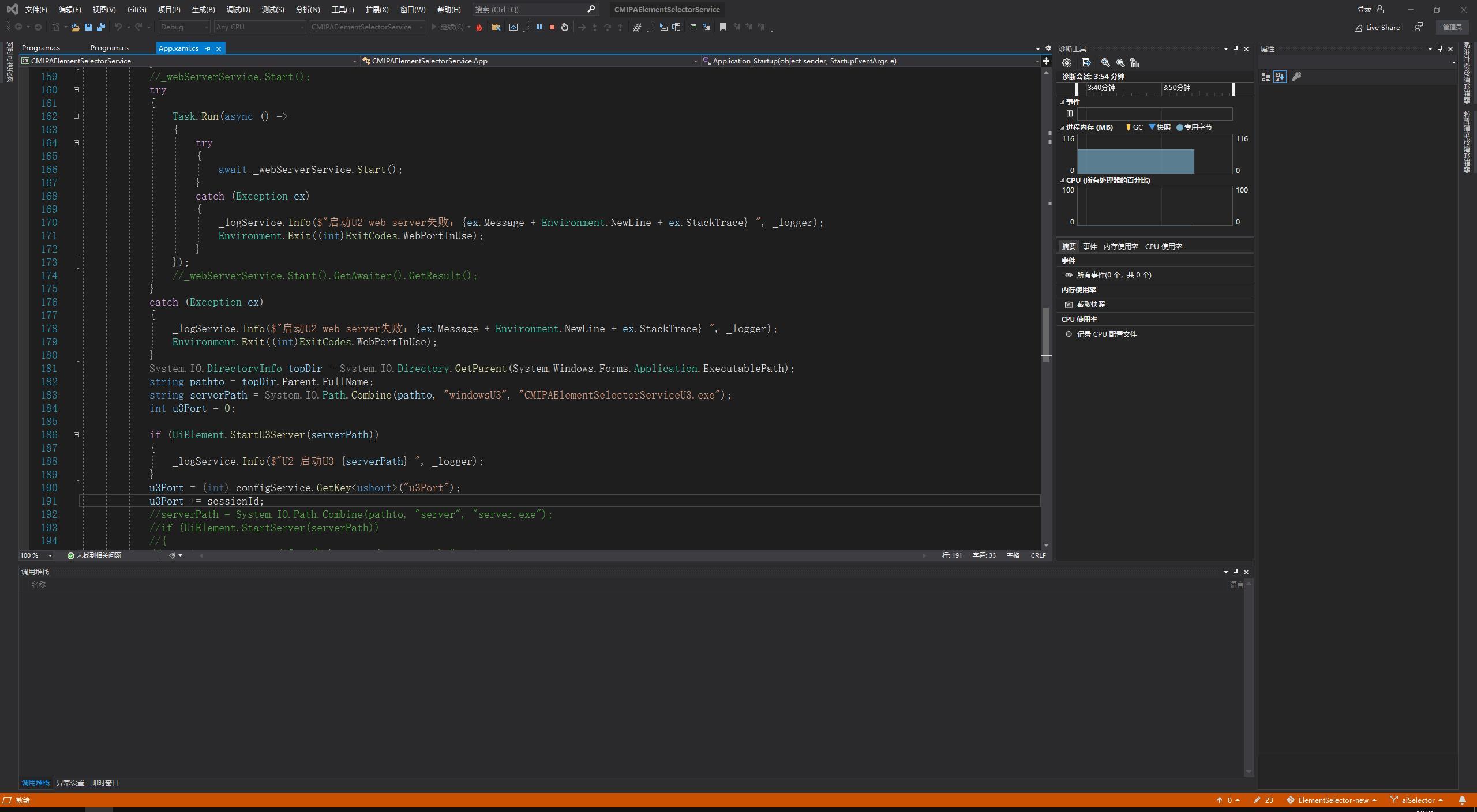Open a file with the folder icon

coord(75,27)
